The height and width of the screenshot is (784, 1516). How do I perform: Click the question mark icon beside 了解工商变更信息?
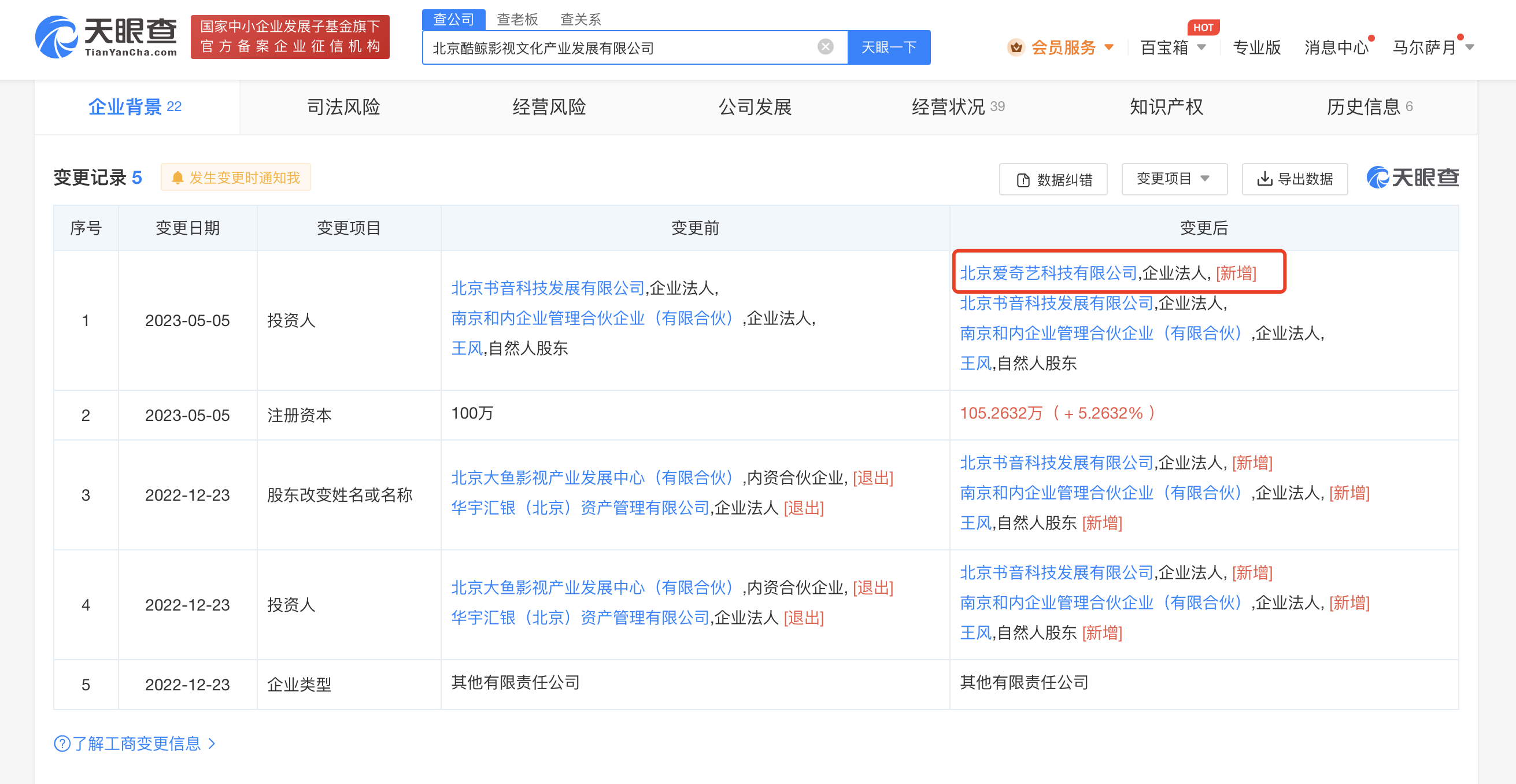62,744
